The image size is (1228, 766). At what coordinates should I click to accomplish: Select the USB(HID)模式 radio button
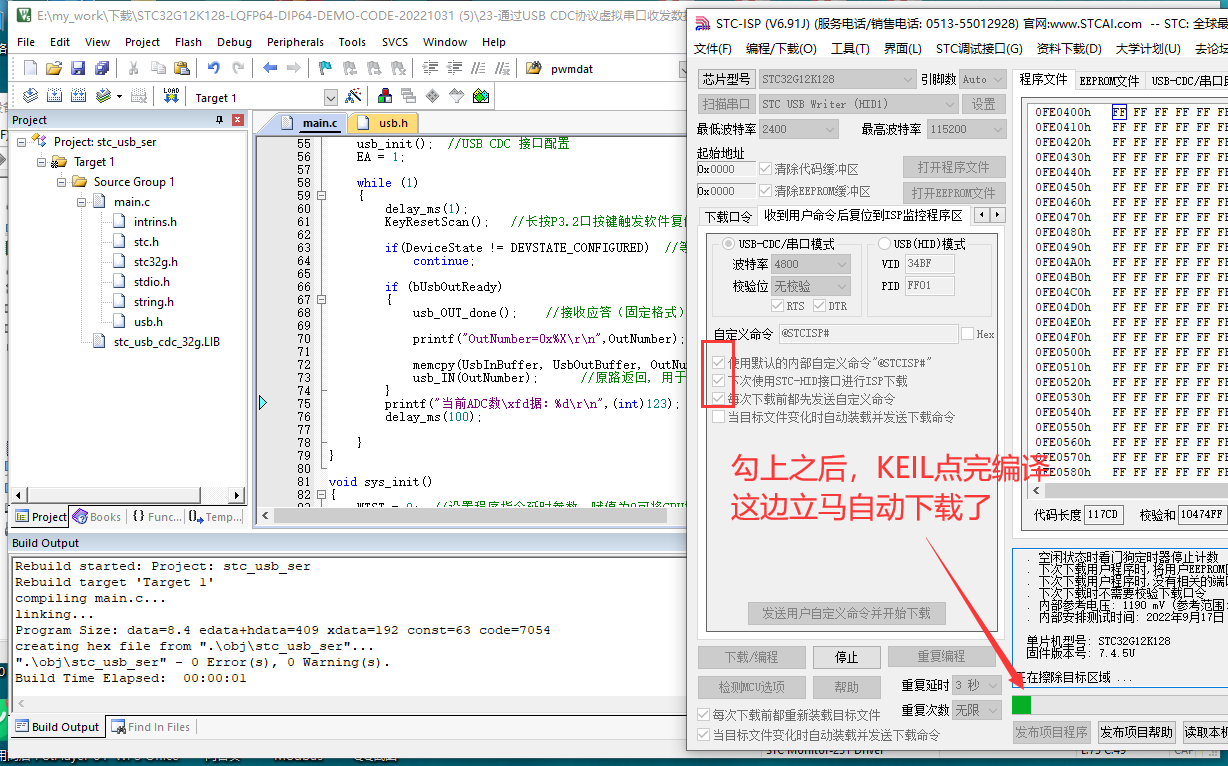click(x=884, y=244)
